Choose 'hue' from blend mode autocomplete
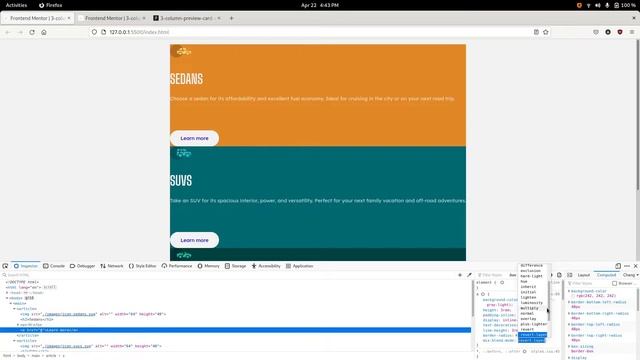Viewport: 640px width, 360px height. click(524, 282)
